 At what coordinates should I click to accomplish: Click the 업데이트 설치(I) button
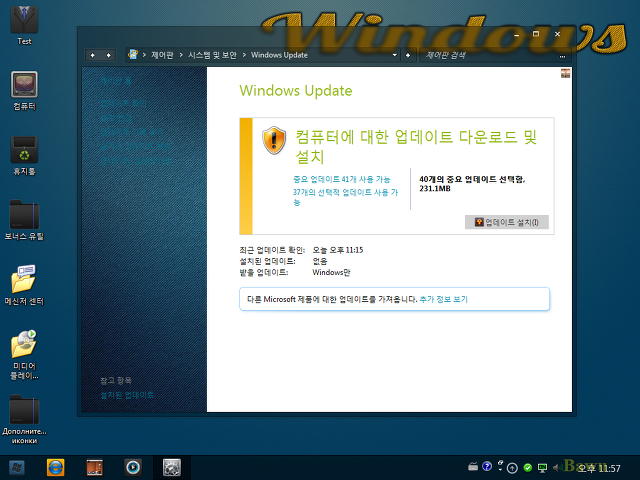507,222
